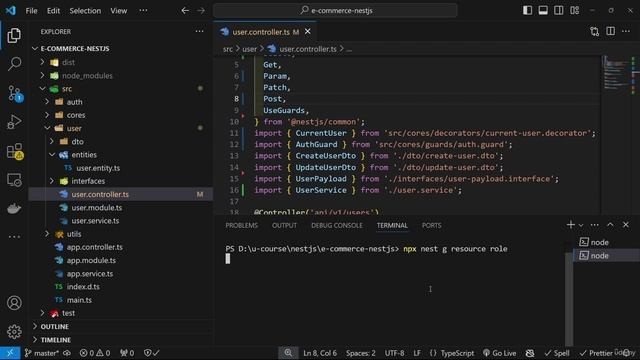
Task: Open the Manage gear settings
Action: coord(14,331)
